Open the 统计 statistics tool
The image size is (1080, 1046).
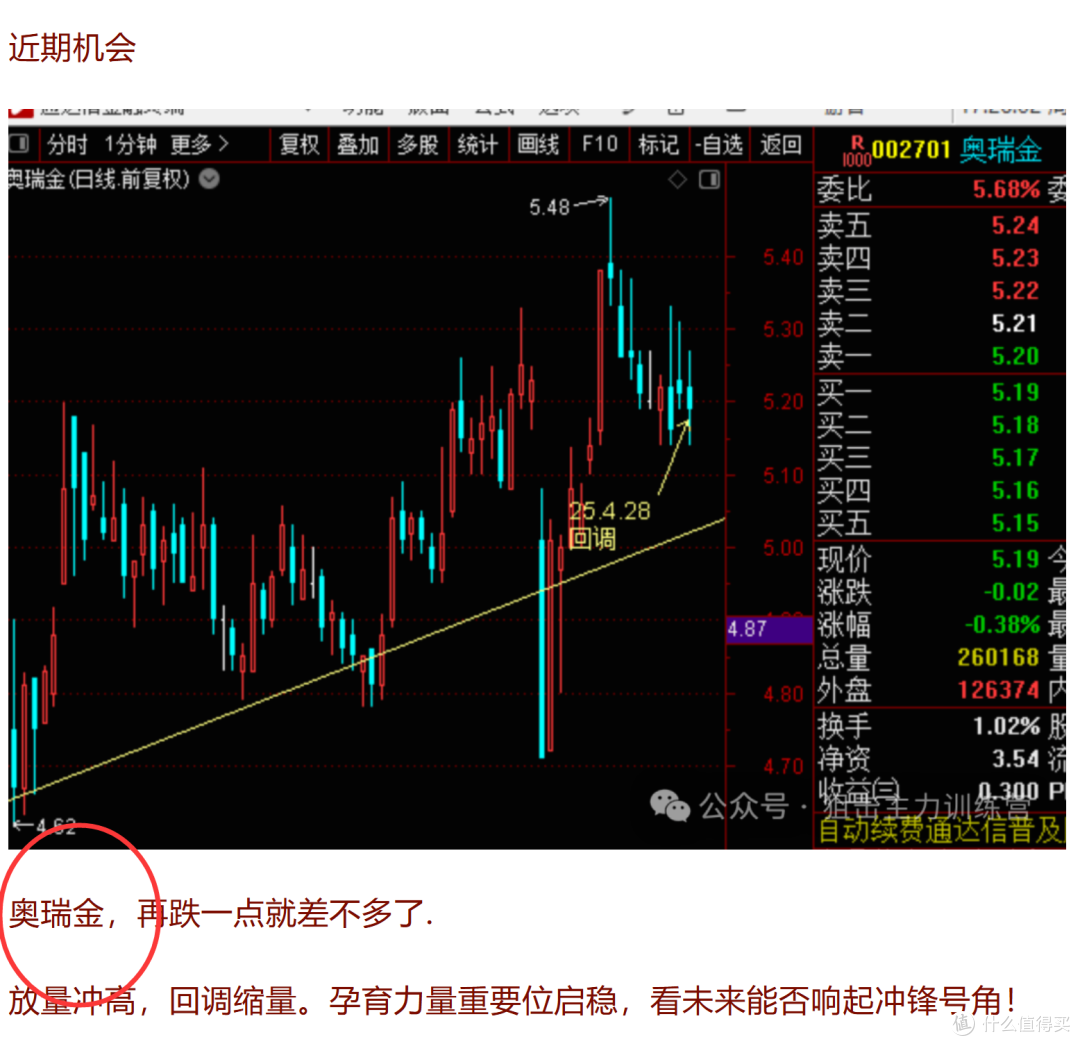(x=478, y=145)
